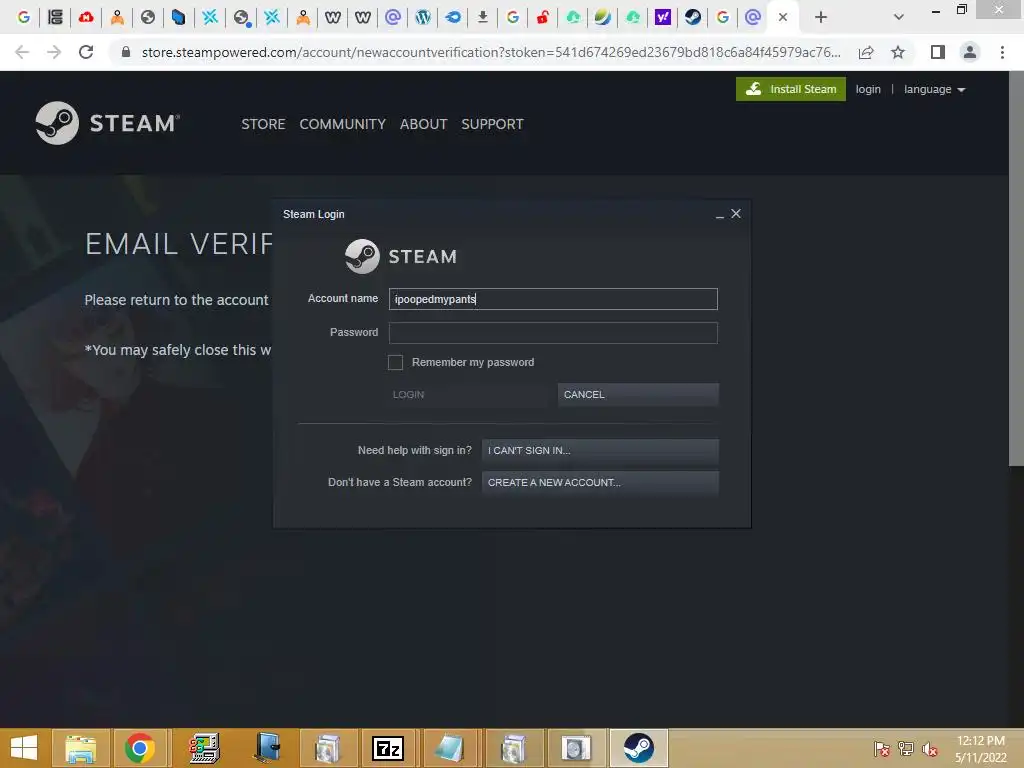The image size is (1024, 768).
Task: Open the STORE menu
Action: point(263,124)
